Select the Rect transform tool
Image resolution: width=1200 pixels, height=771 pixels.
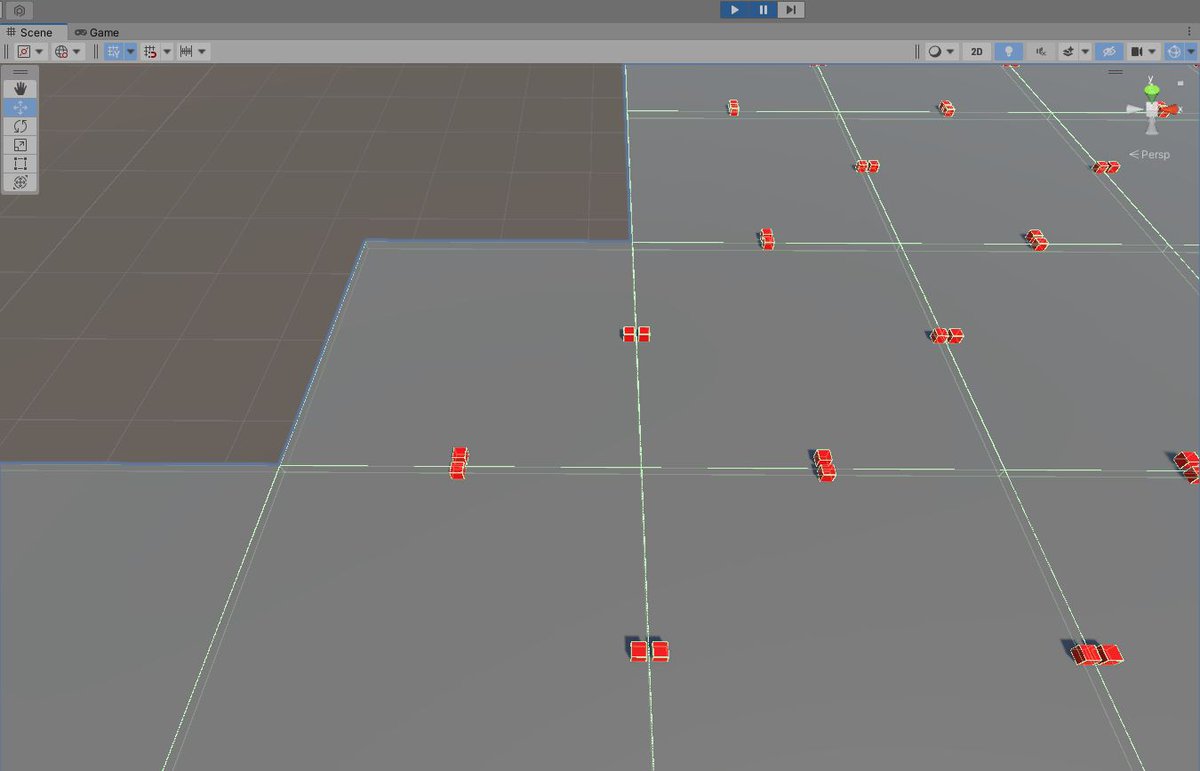point(20,164)
